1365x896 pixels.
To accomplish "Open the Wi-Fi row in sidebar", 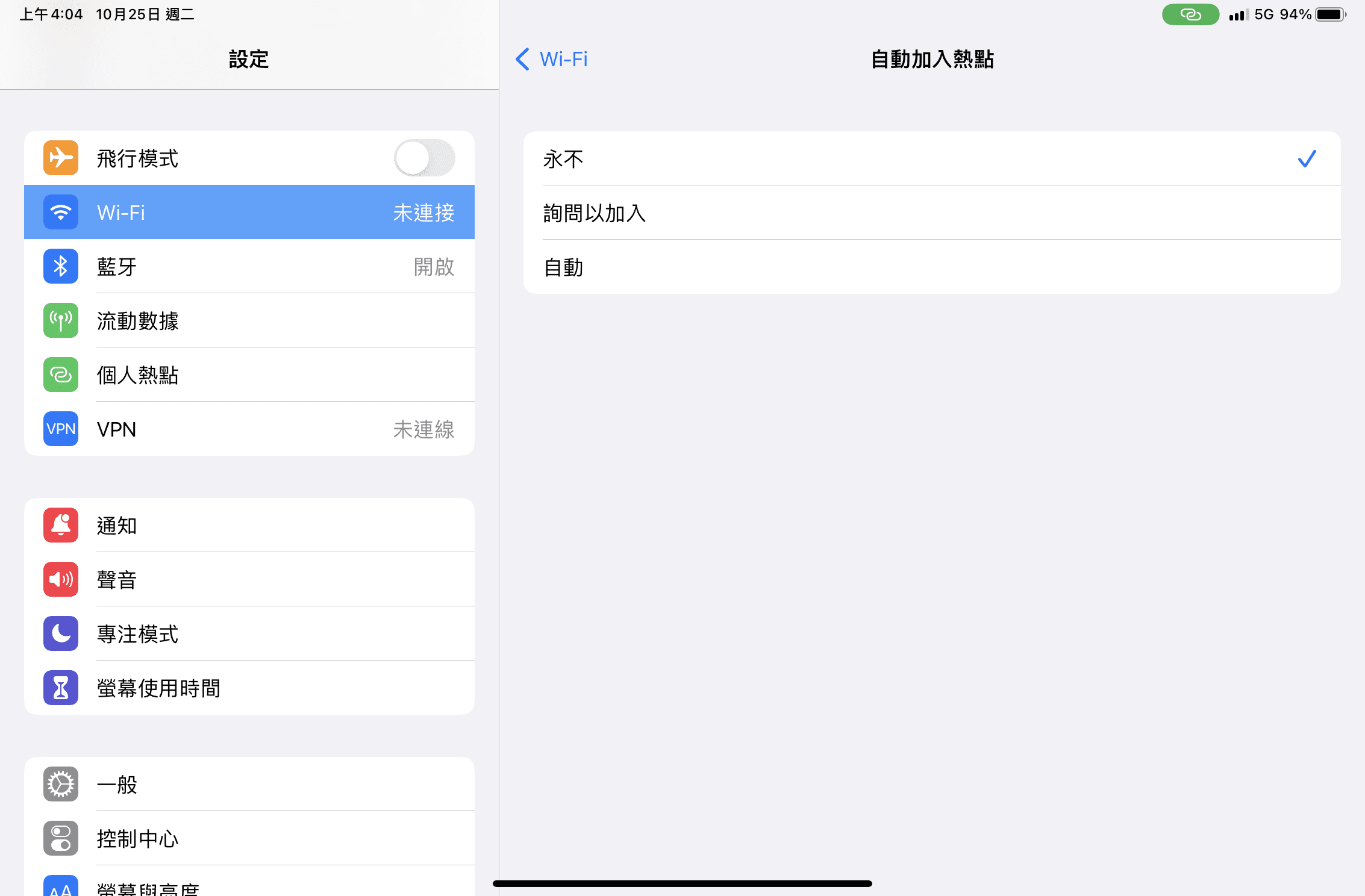I will [x=249, y=212].
